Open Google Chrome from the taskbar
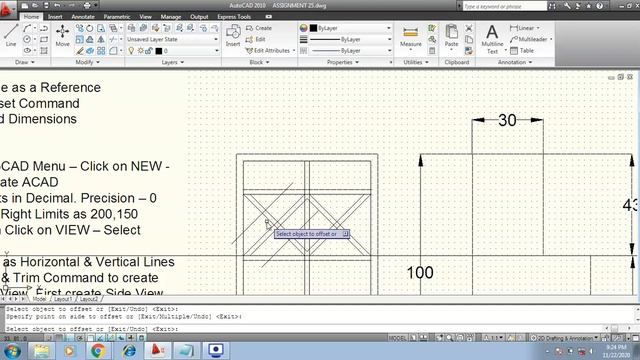This screenshot has width=640, height=360. click(x=98, y=350)
